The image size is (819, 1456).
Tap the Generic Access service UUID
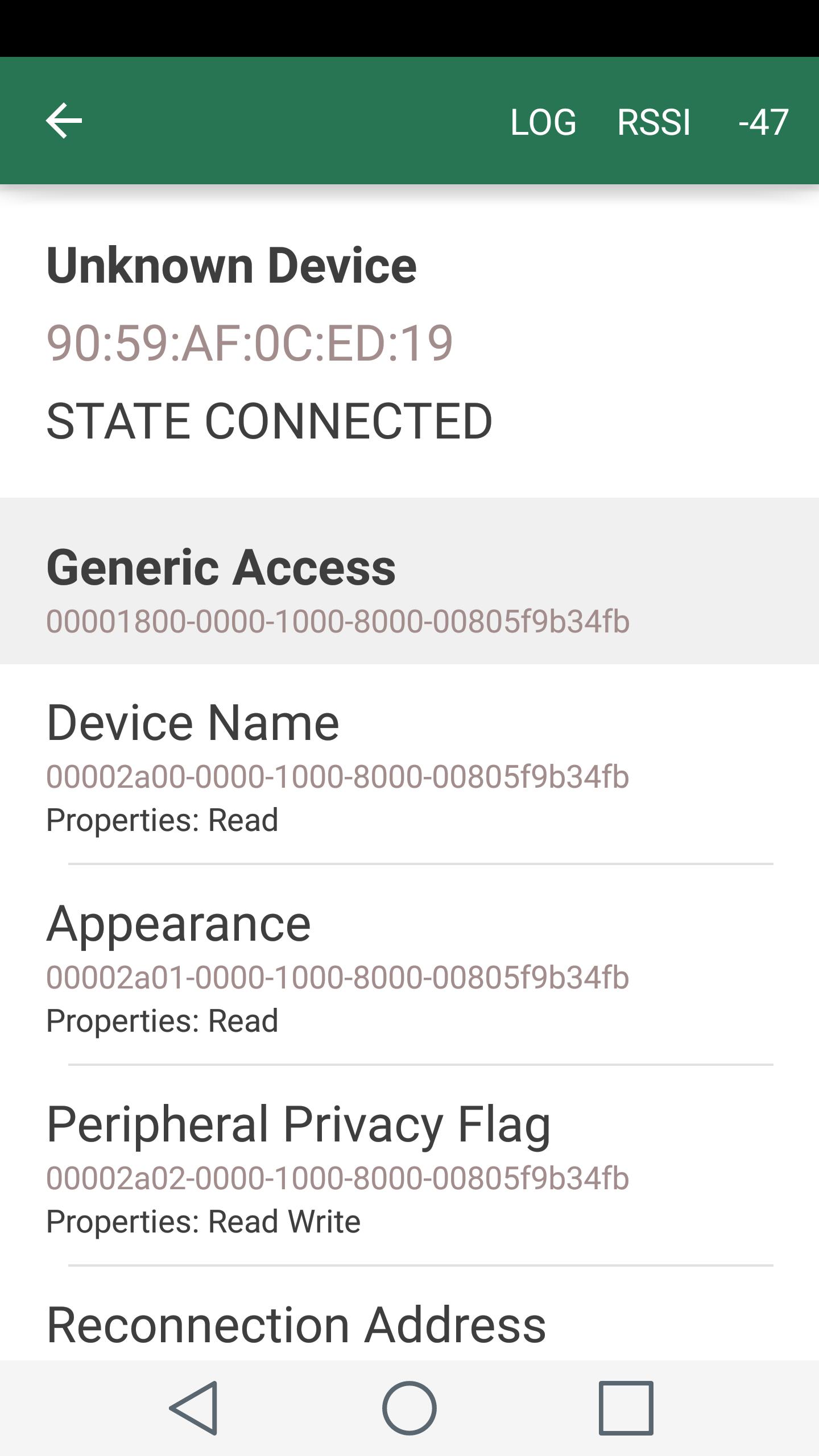click(338, 621)
